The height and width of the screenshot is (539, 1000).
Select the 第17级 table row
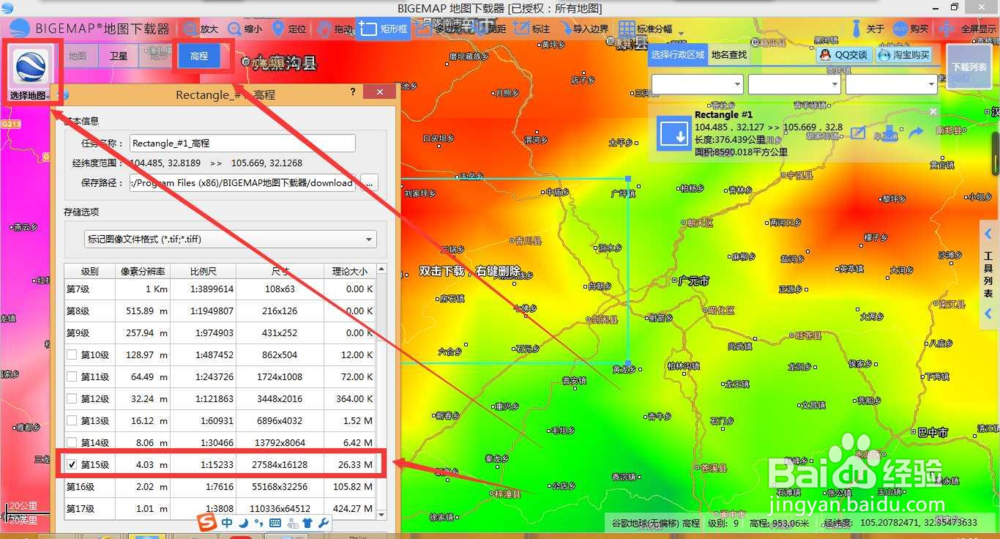coord(221,508)
